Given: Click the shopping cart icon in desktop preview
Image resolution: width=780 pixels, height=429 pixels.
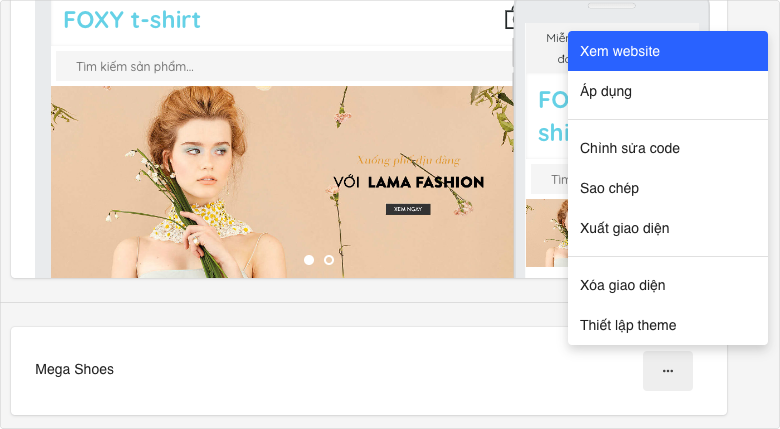Looking at the screenshot, I should (509, 19).
